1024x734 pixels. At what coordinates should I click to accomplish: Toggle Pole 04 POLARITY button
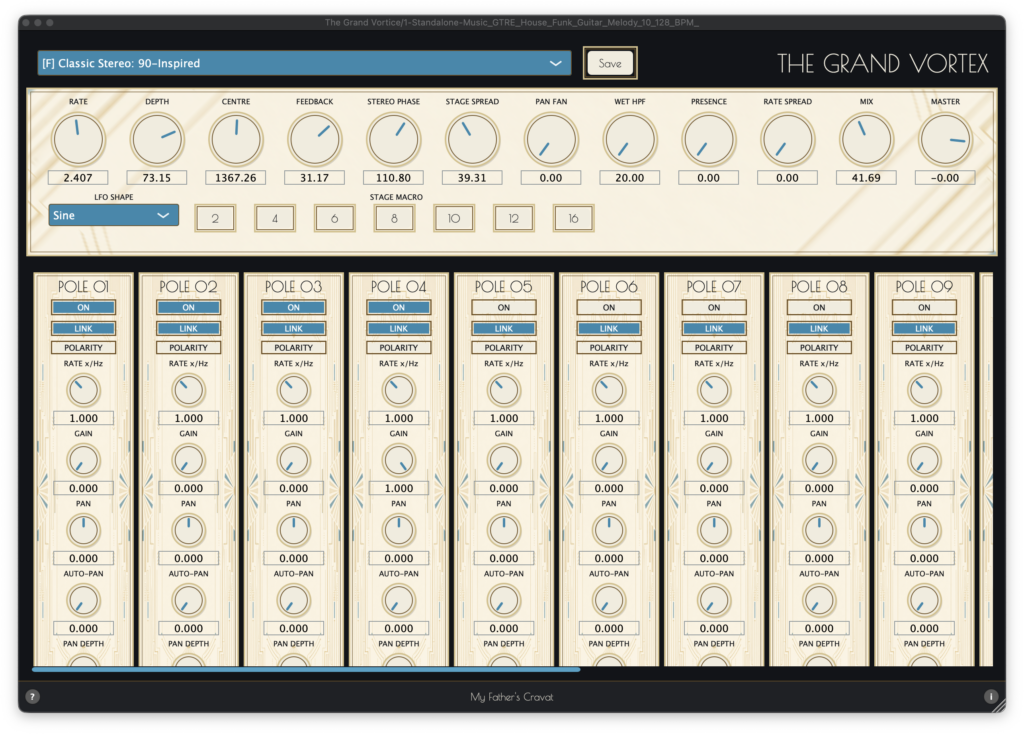(399, 347)
